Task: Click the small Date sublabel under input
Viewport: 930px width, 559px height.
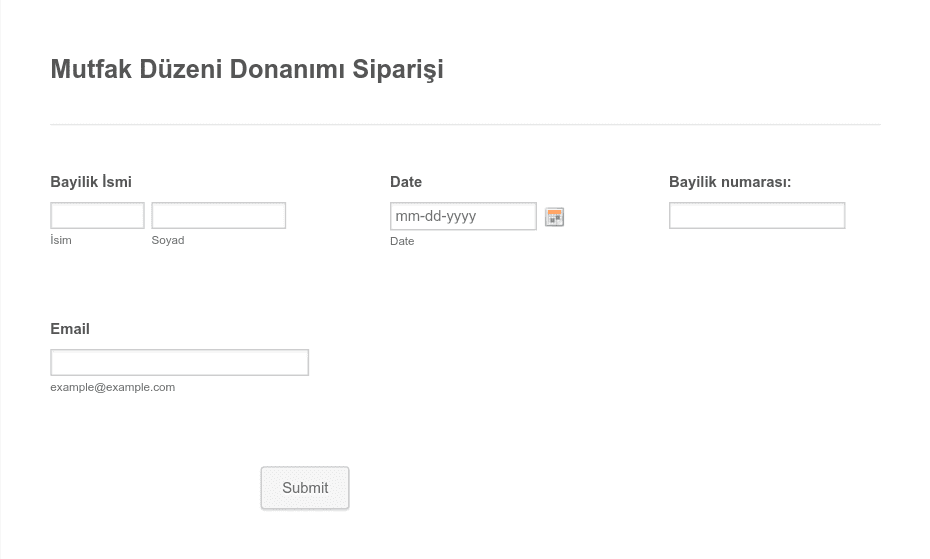Action: point(402,242)
